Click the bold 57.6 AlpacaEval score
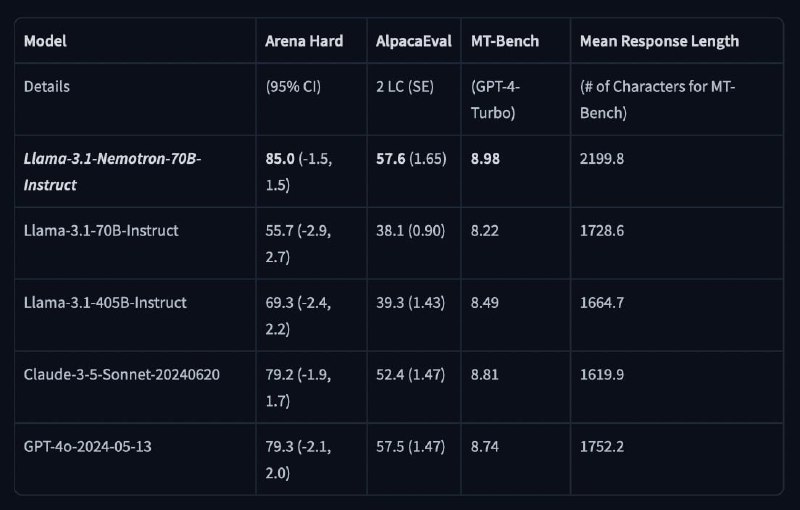800x510 pixels. [x=390, y=159]
